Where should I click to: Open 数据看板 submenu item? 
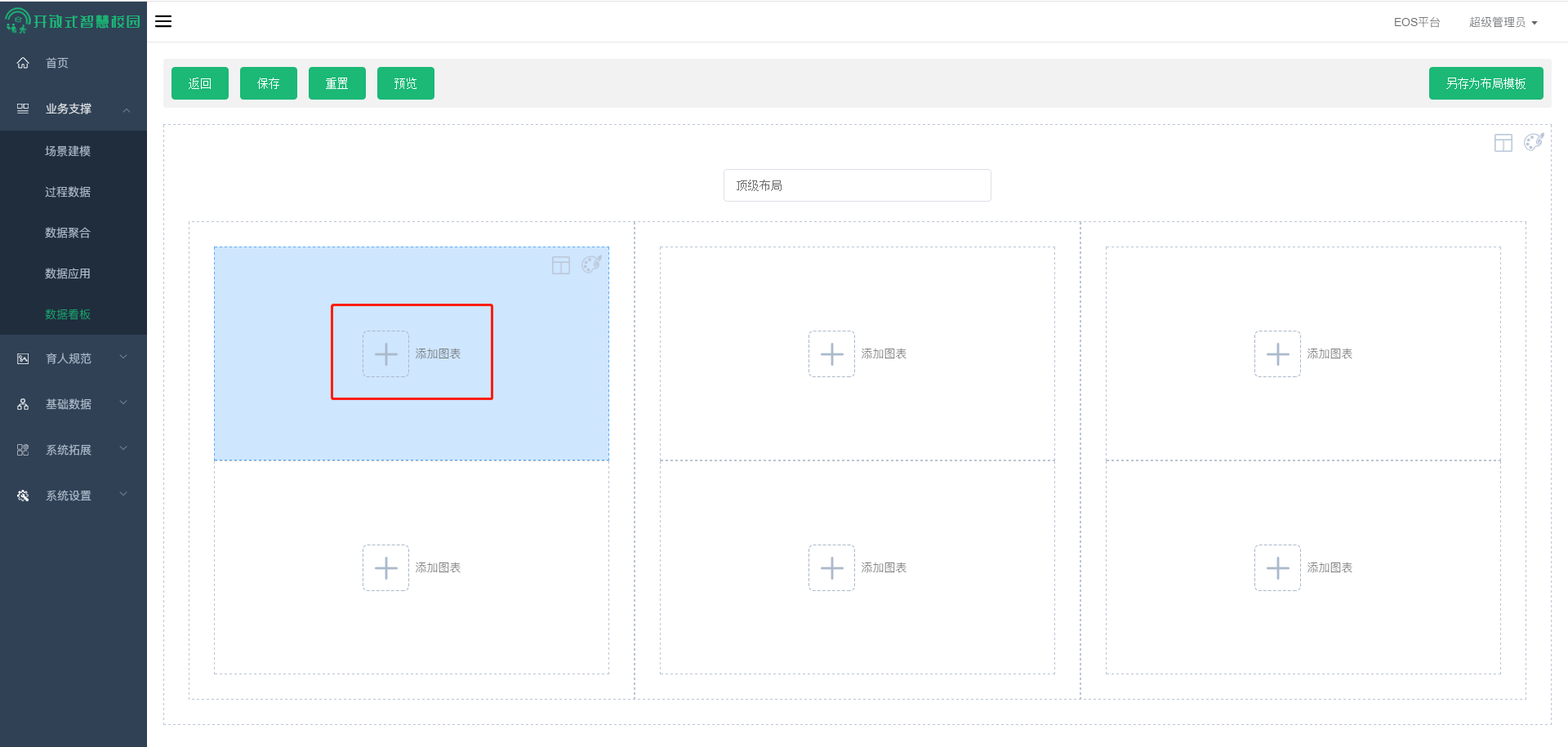pyautogui.click(x=68, y=314)
